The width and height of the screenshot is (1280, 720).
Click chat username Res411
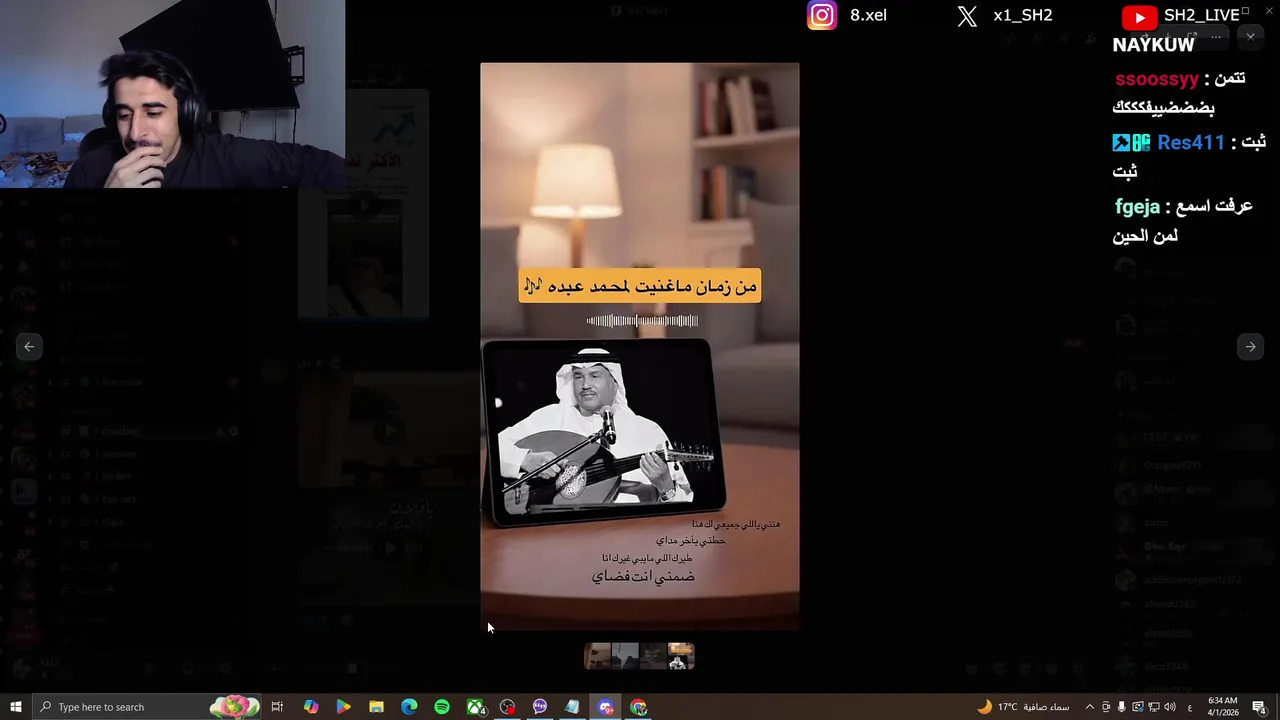tap(1191, 142)
